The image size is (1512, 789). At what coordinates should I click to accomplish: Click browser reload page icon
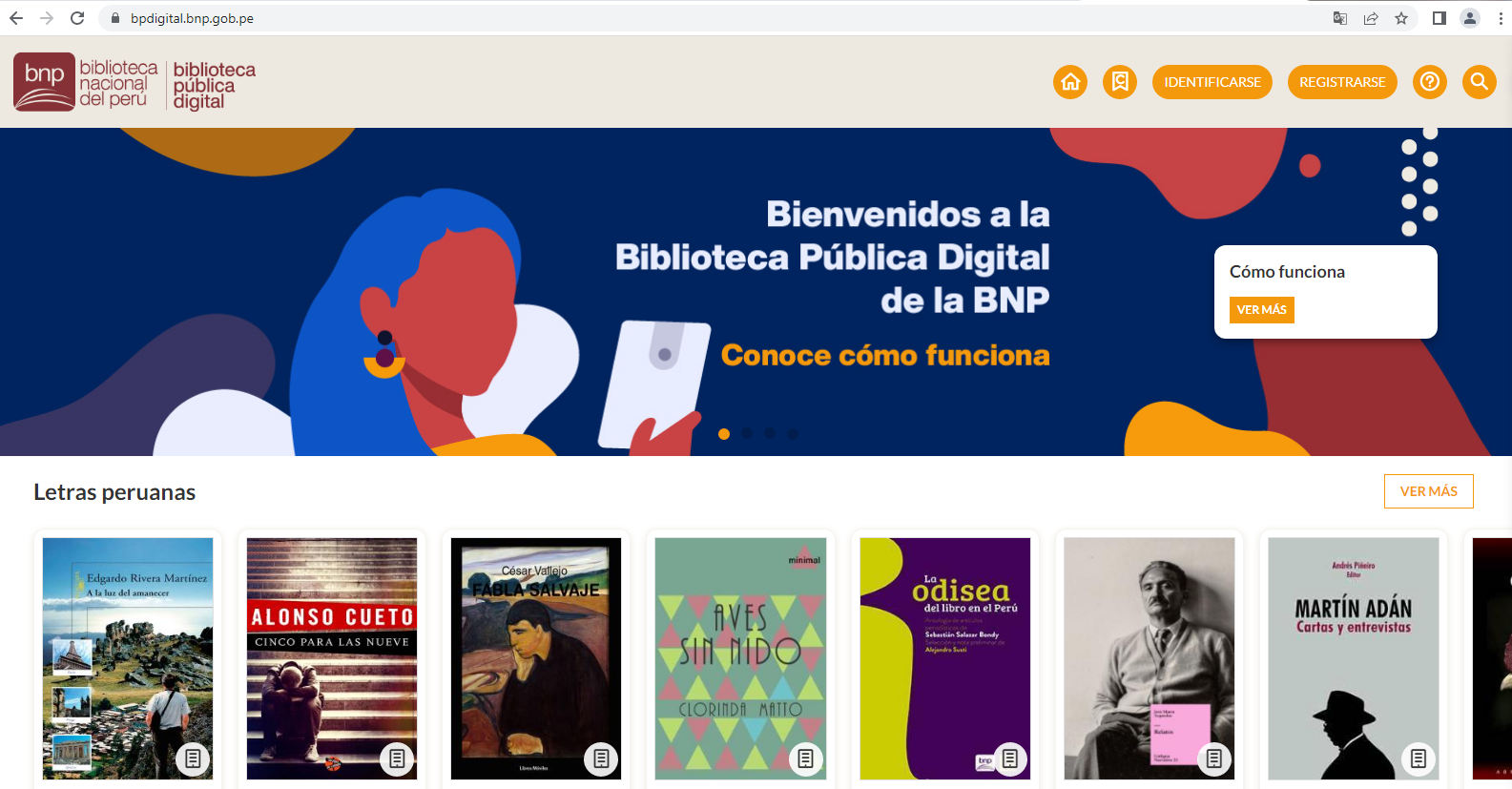(x=77, y=18)
